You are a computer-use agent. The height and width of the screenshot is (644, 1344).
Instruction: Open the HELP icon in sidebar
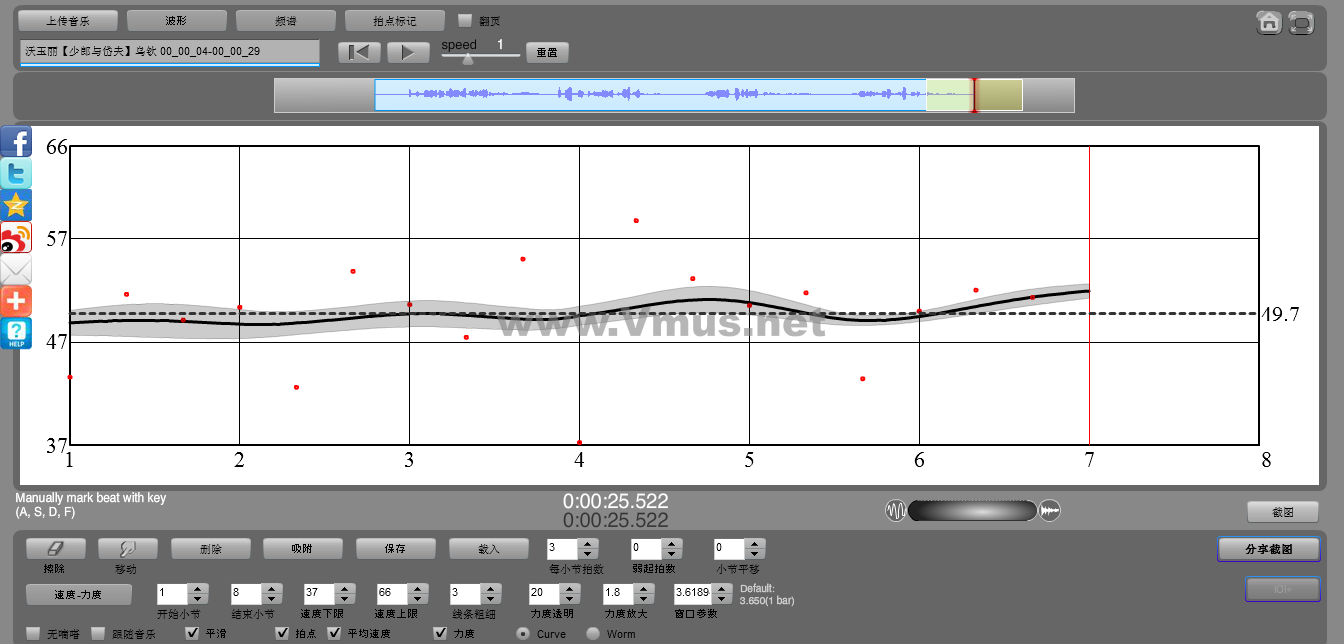(x=16, y=333)
